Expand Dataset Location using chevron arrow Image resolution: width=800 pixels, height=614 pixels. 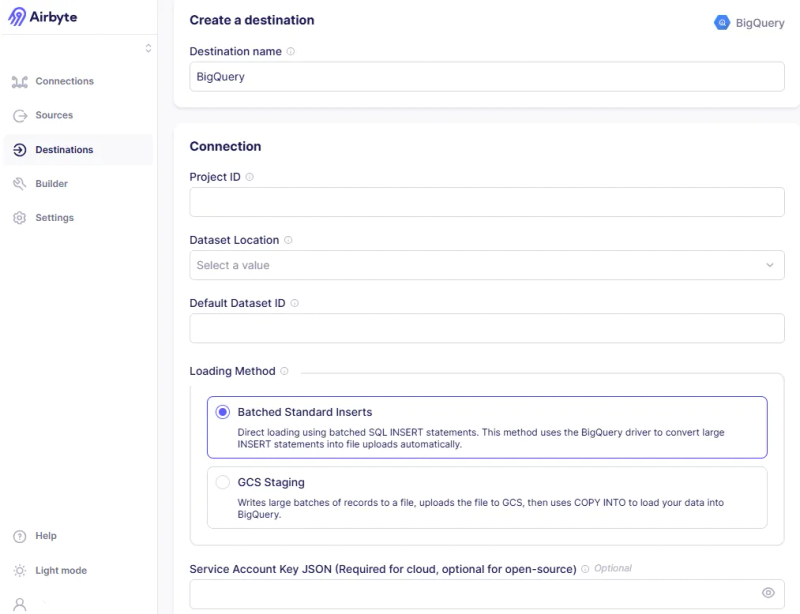click(x=770, y=265)
